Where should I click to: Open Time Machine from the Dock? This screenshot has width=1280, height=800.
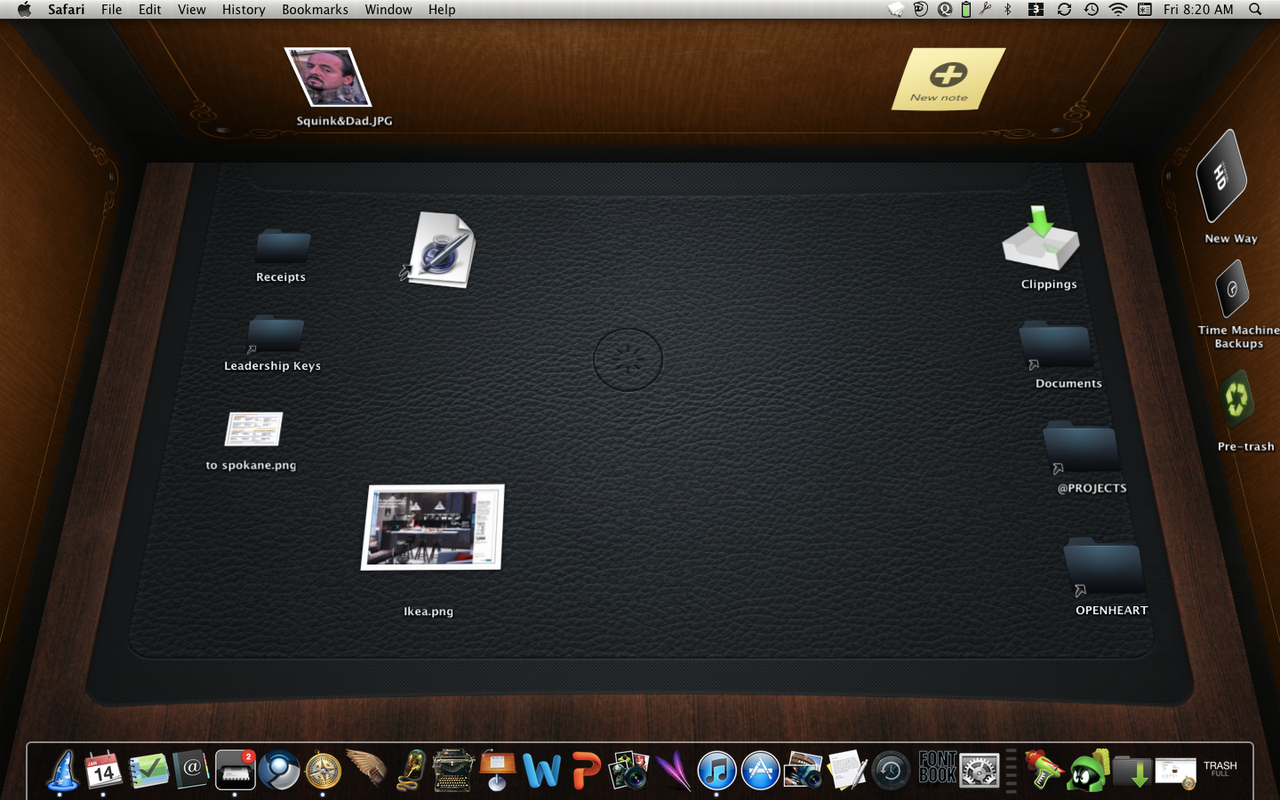(890, 771)
